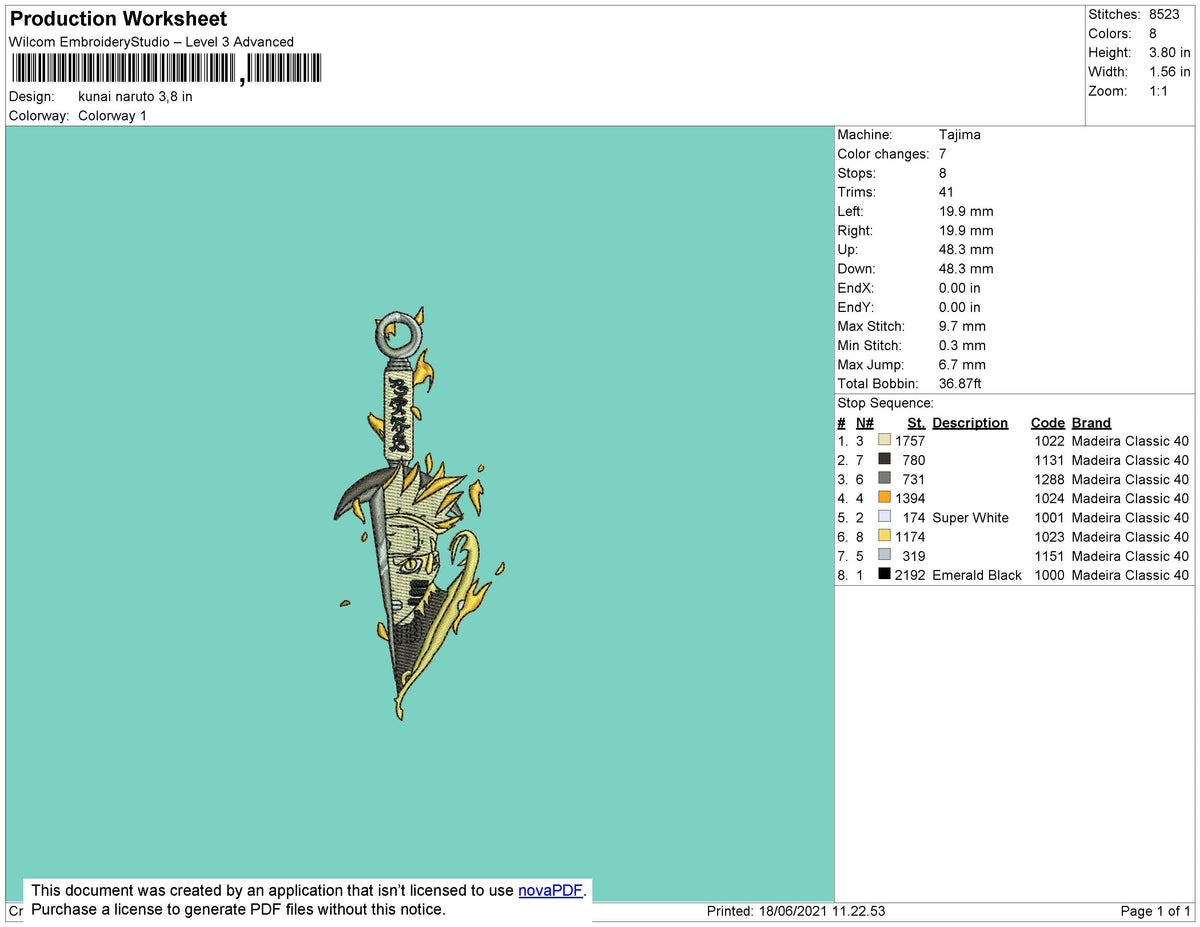Click the light gray swatch code 1151
The image size is (1200, 927).
[x=884, y=555]
